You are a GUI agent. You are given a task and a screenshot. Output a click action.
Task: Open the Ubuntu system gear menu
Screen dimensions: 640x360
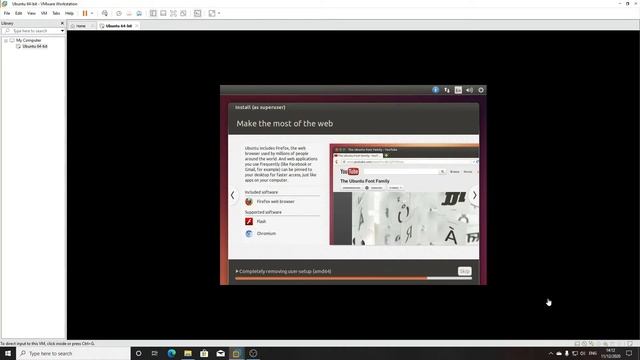click(x=481, y=90)
